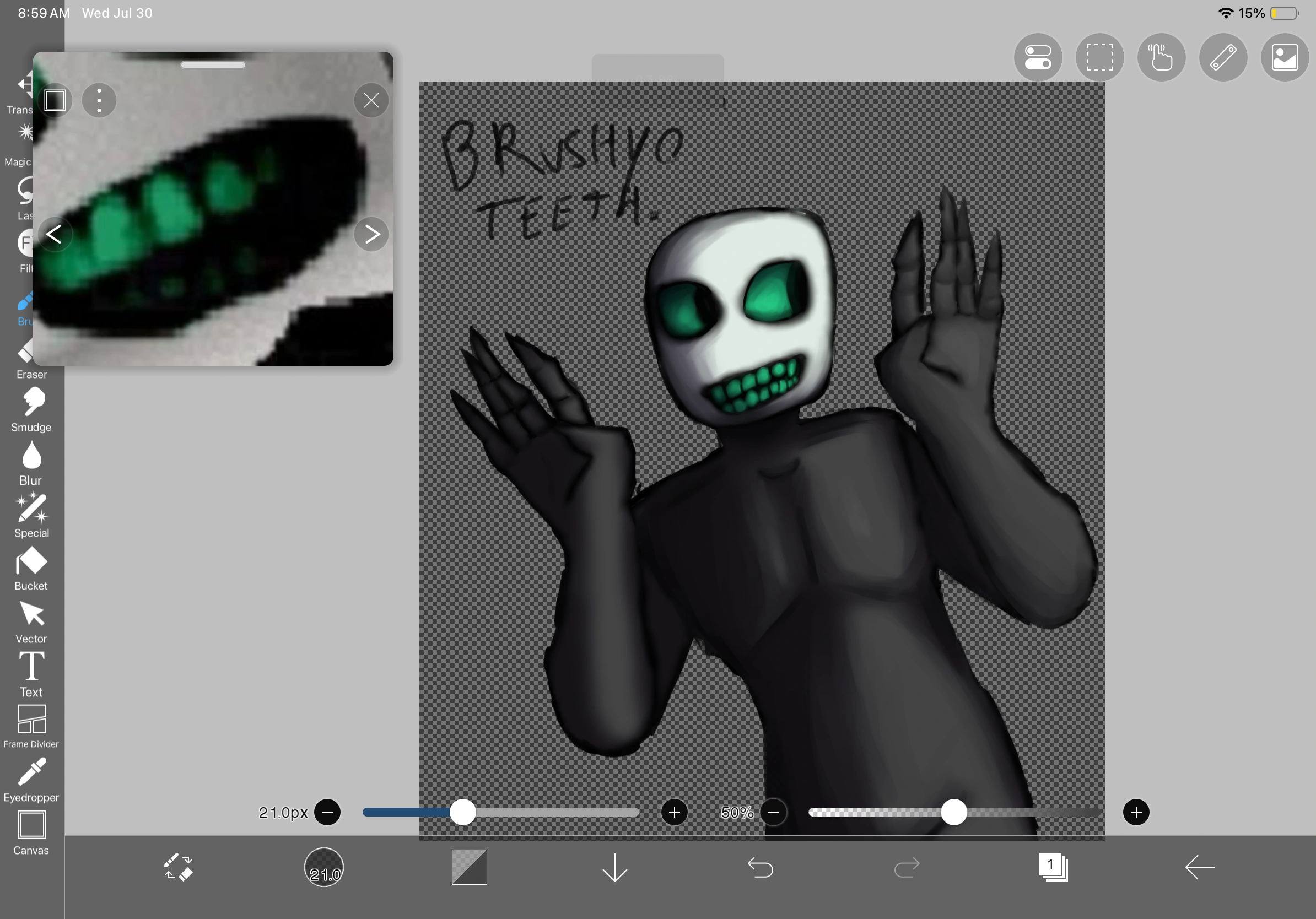1316x919 pixels.
Task: Toggle the view settings switch icon
Action: [1038, 57]
